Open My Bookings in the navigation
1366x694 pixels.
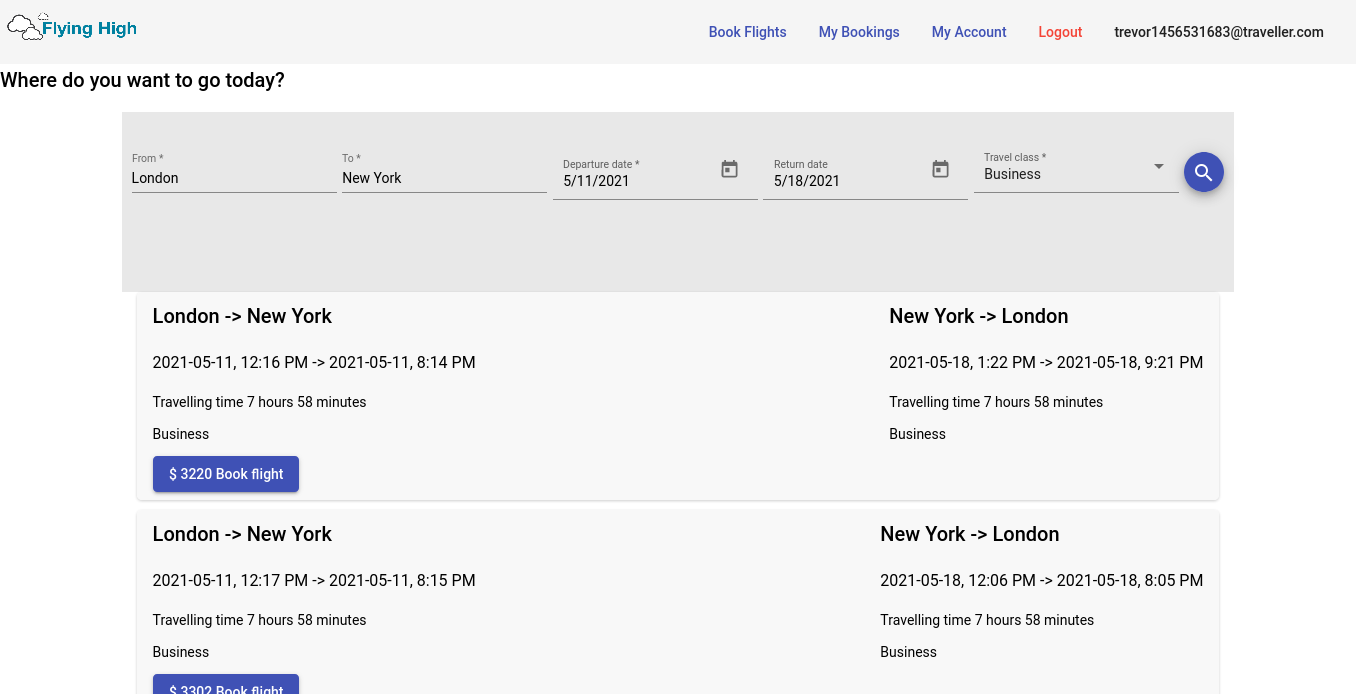[859, 32]
